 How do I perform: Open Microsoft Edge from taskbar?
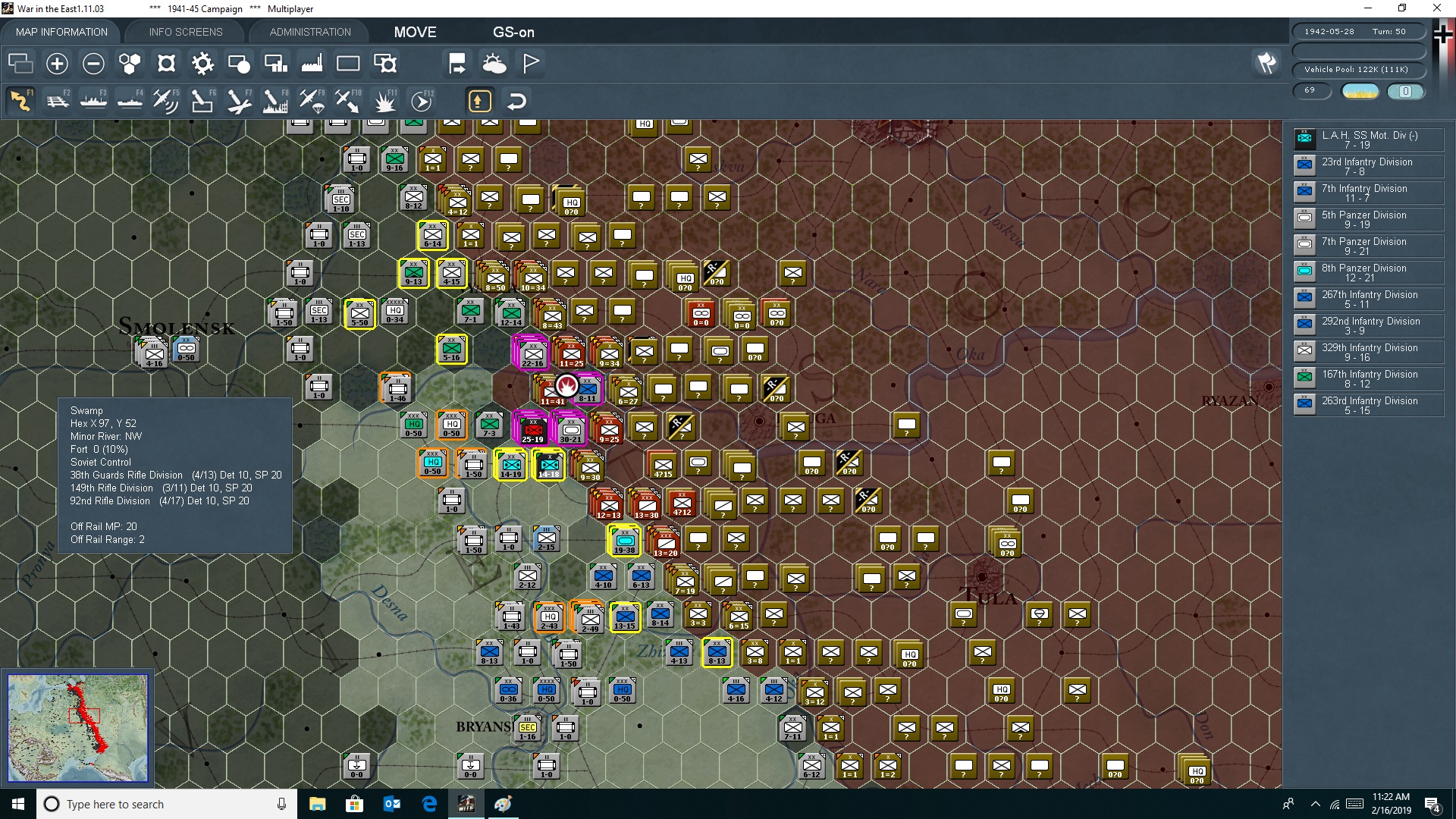tap(429, 804)
